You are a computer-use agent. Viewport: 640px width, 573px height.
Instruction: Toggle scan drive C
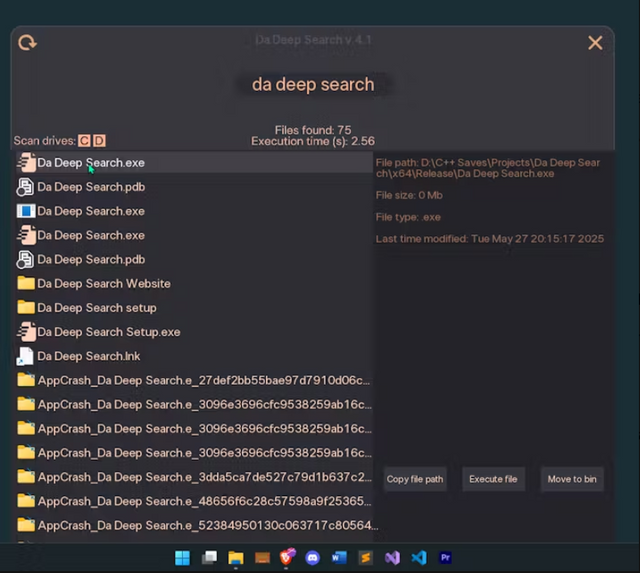[x=84, y=141]
